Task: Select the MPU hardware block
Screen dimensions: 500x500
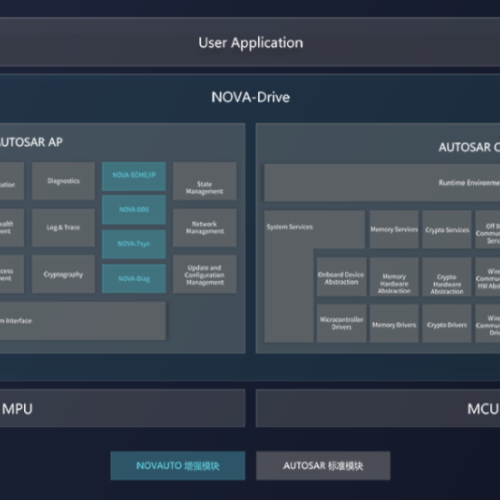Action: 122,408
